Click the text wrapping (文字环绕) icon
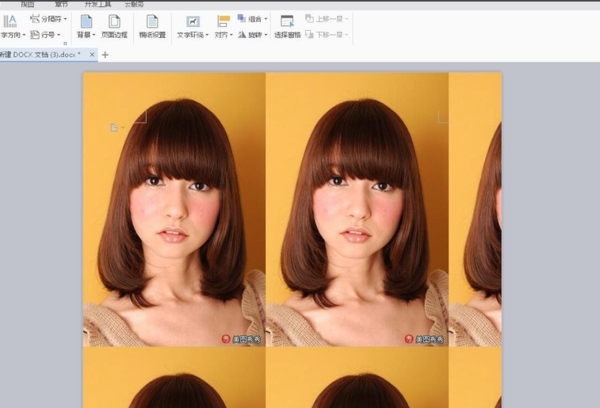The height and width of the screenshot is (408, 600). [x=192, y=21]
